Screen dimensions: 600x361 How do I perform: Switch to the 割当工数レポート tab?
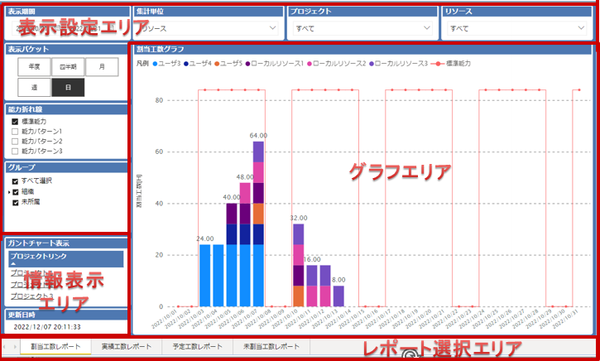tap(56, 347)
